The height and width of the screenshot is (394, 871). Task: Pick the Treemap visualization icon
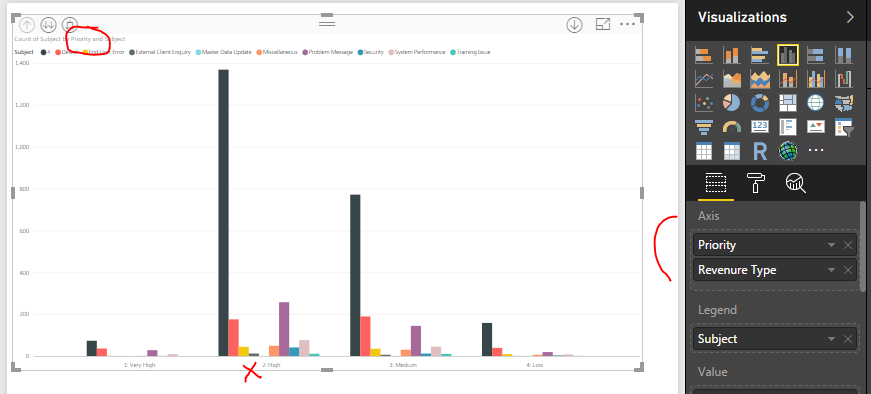(788, 103)
